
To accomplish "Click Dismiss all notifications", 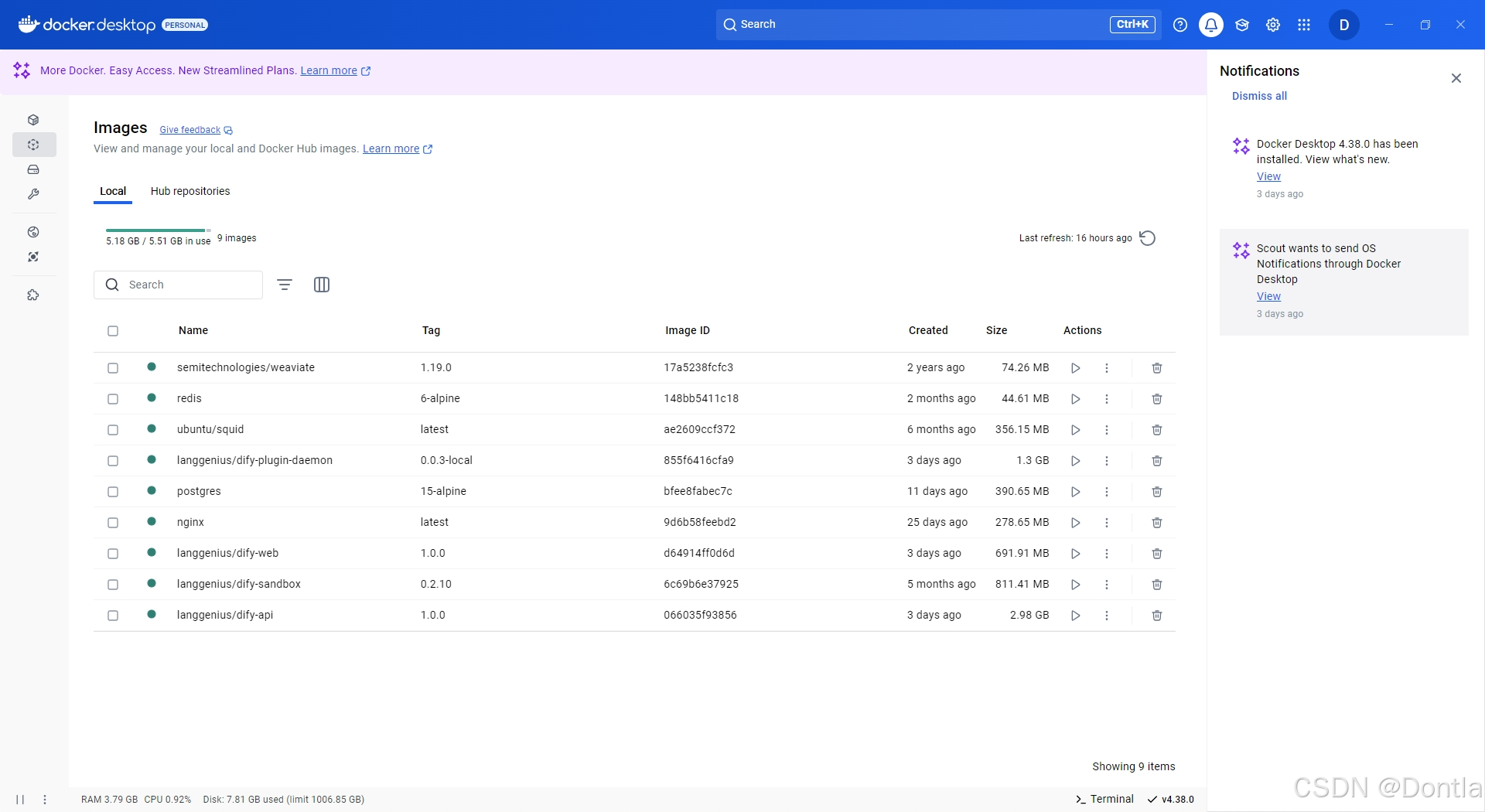I will click(x=1259, y=96).
